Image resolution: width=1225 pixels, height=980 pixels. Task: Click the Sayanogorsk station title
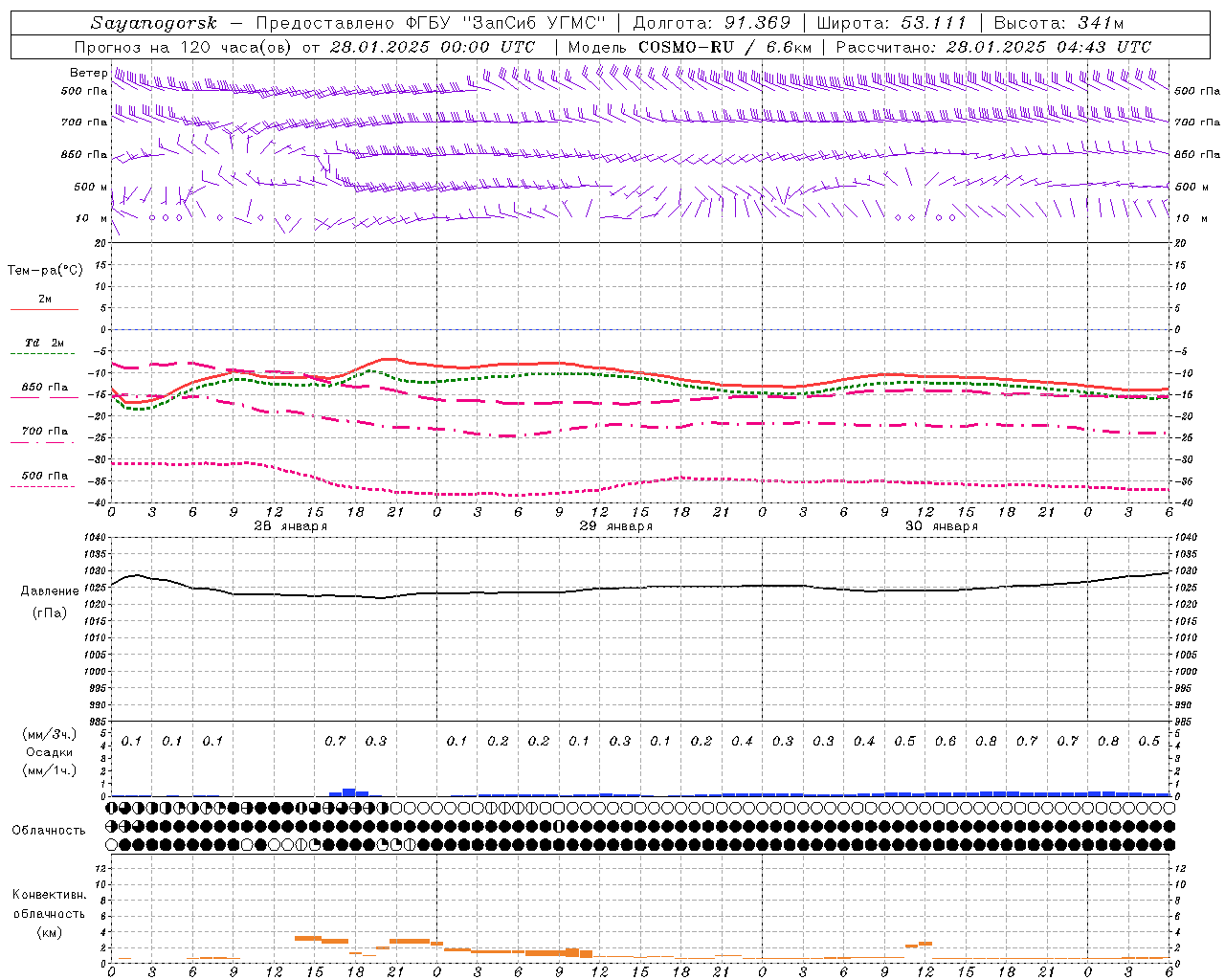tap(154, 23)
